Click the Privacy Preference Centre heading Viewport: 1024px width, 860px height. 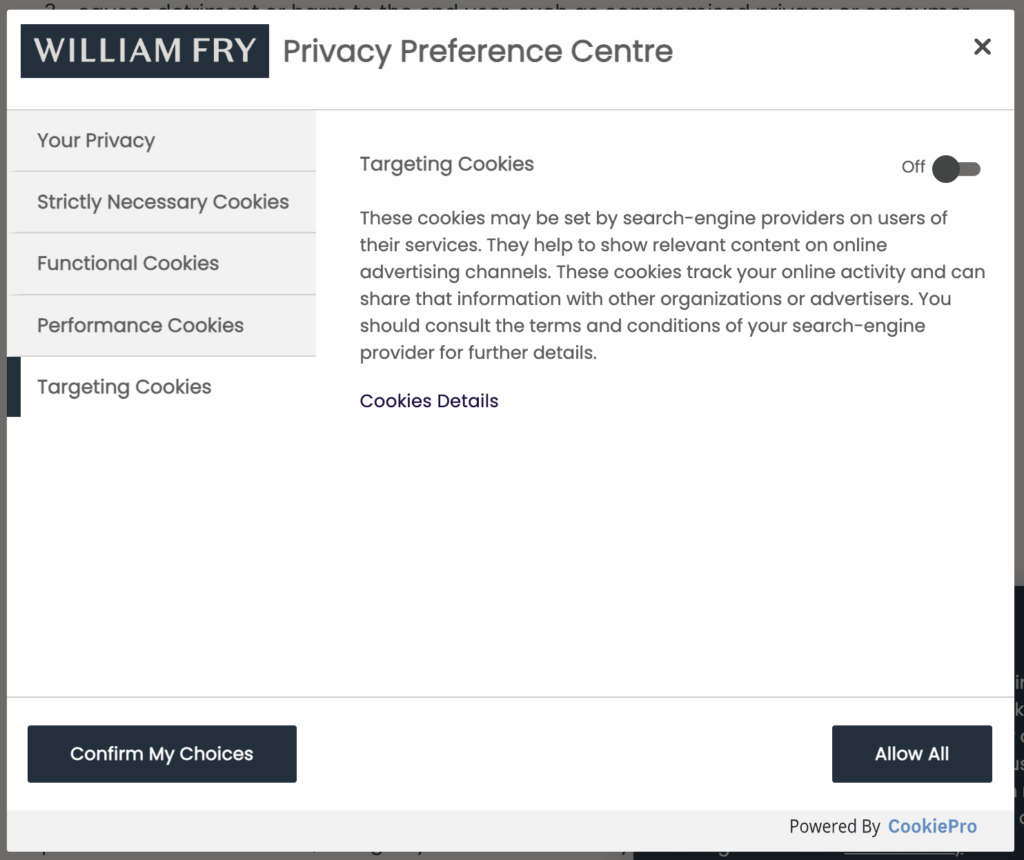[477, 51]
